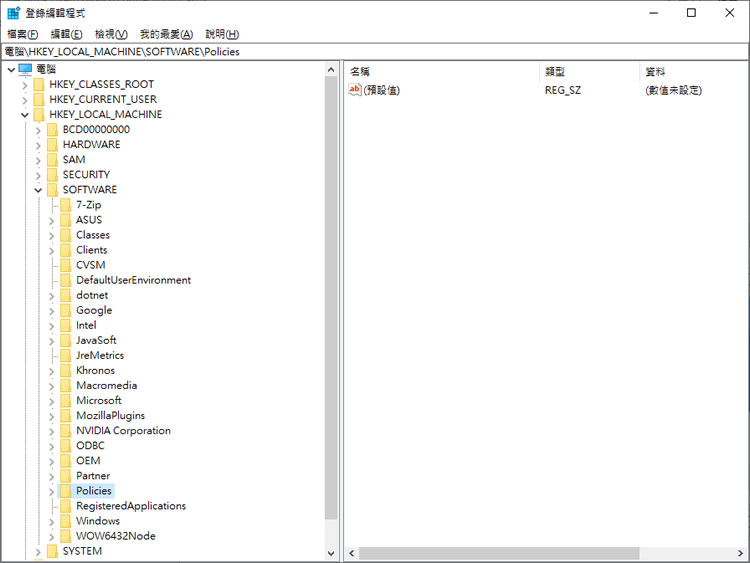Viewport: 750px width, 563px height.
Task: Collapse the SOFTWARE key
Action: 38,190
